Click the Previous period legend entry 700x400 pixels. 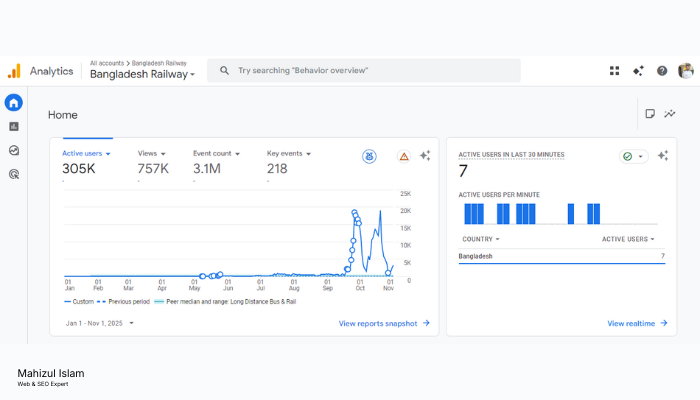(124, 302)
